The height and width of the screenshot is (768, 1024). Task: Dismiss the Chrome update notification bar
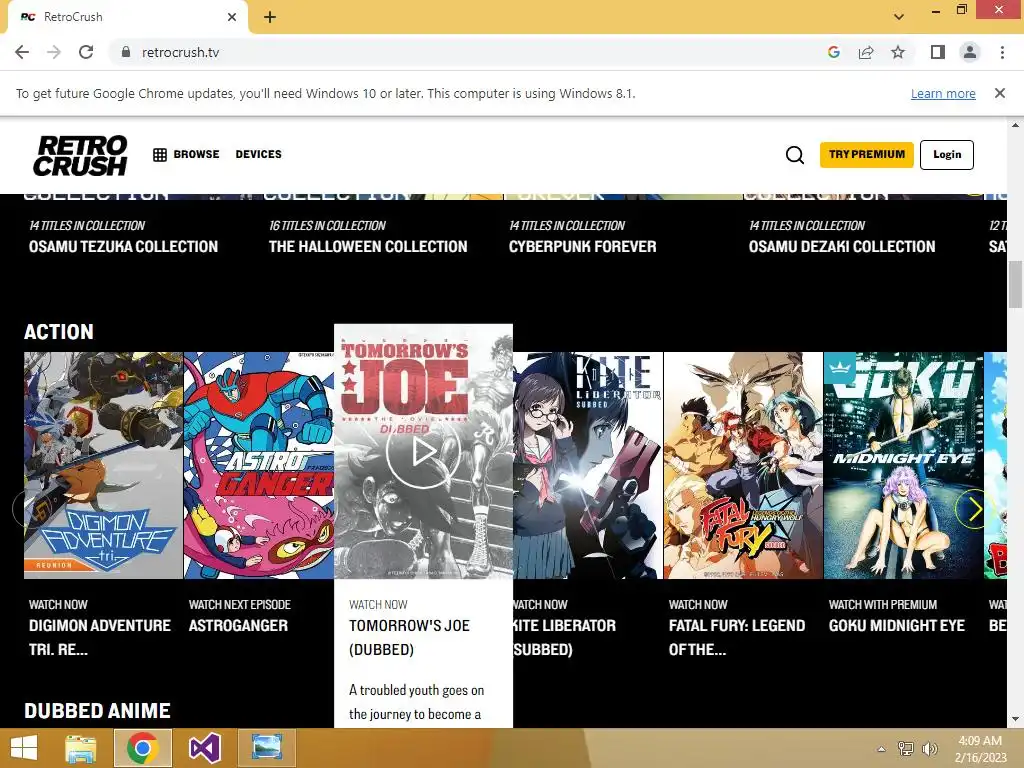coord(999,93)
